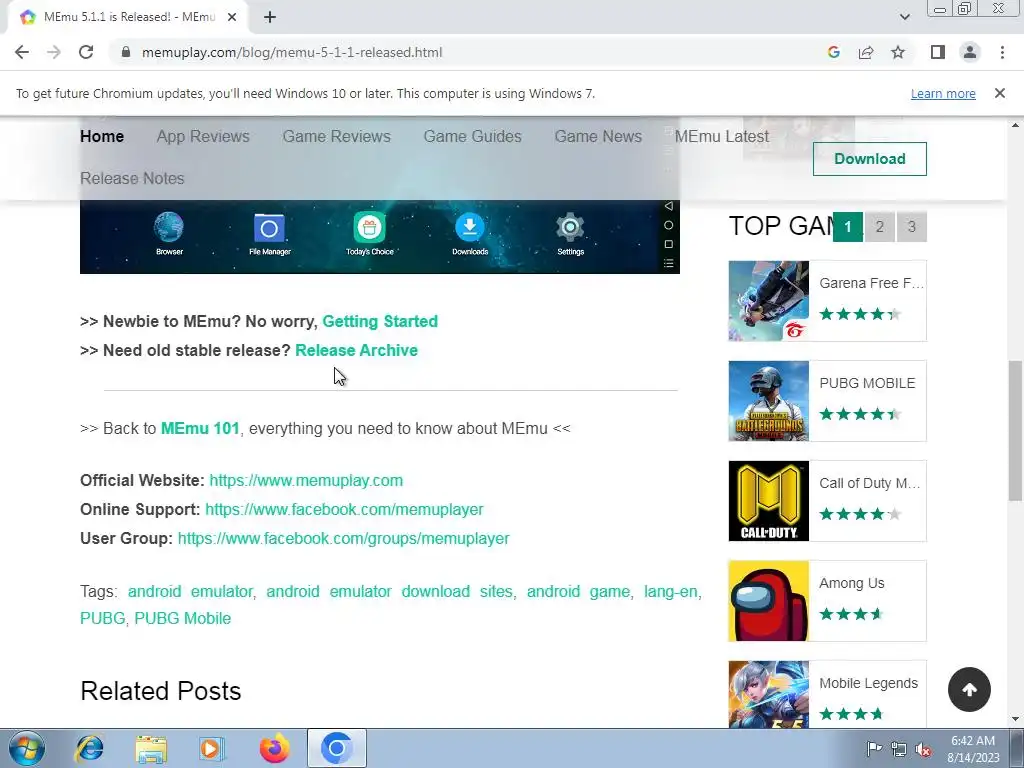The width and height of the screenshot is (1024, 768).
Task: Show Top Games page 1
Action: click(x=848, y=227)
